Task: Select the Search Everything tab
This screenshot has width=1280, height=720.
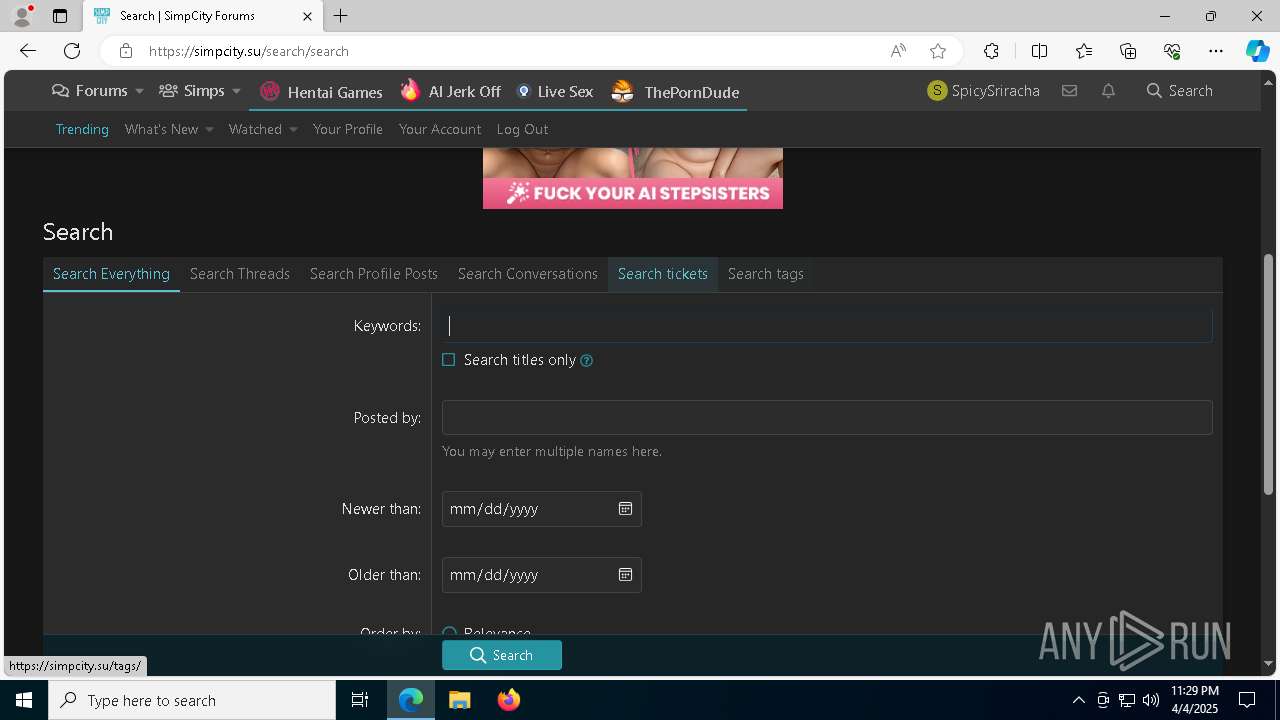Action: coord(111,274)
